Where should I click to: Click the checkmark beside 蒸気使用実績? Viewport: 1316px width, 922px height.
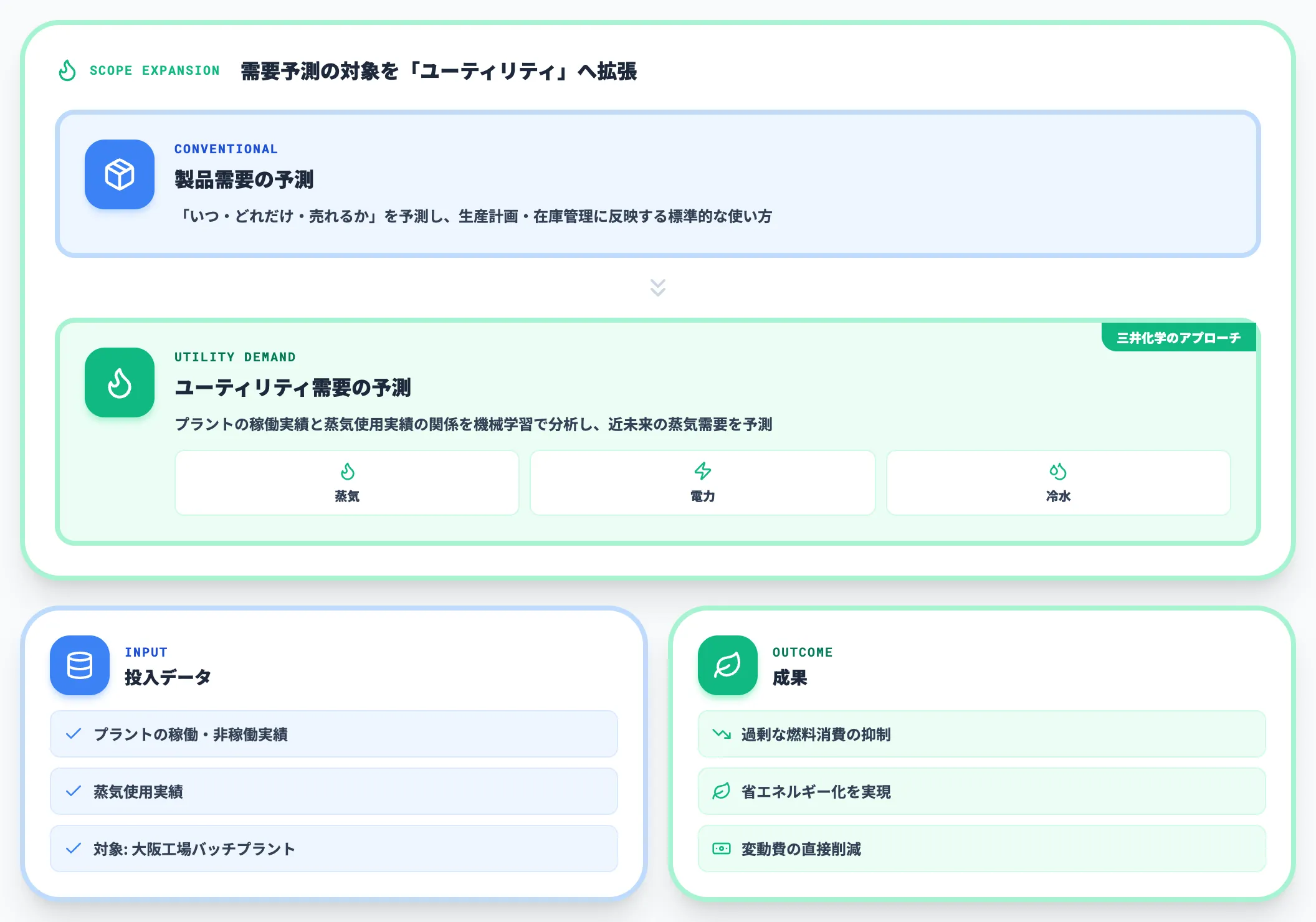click(x=74, y=791)
